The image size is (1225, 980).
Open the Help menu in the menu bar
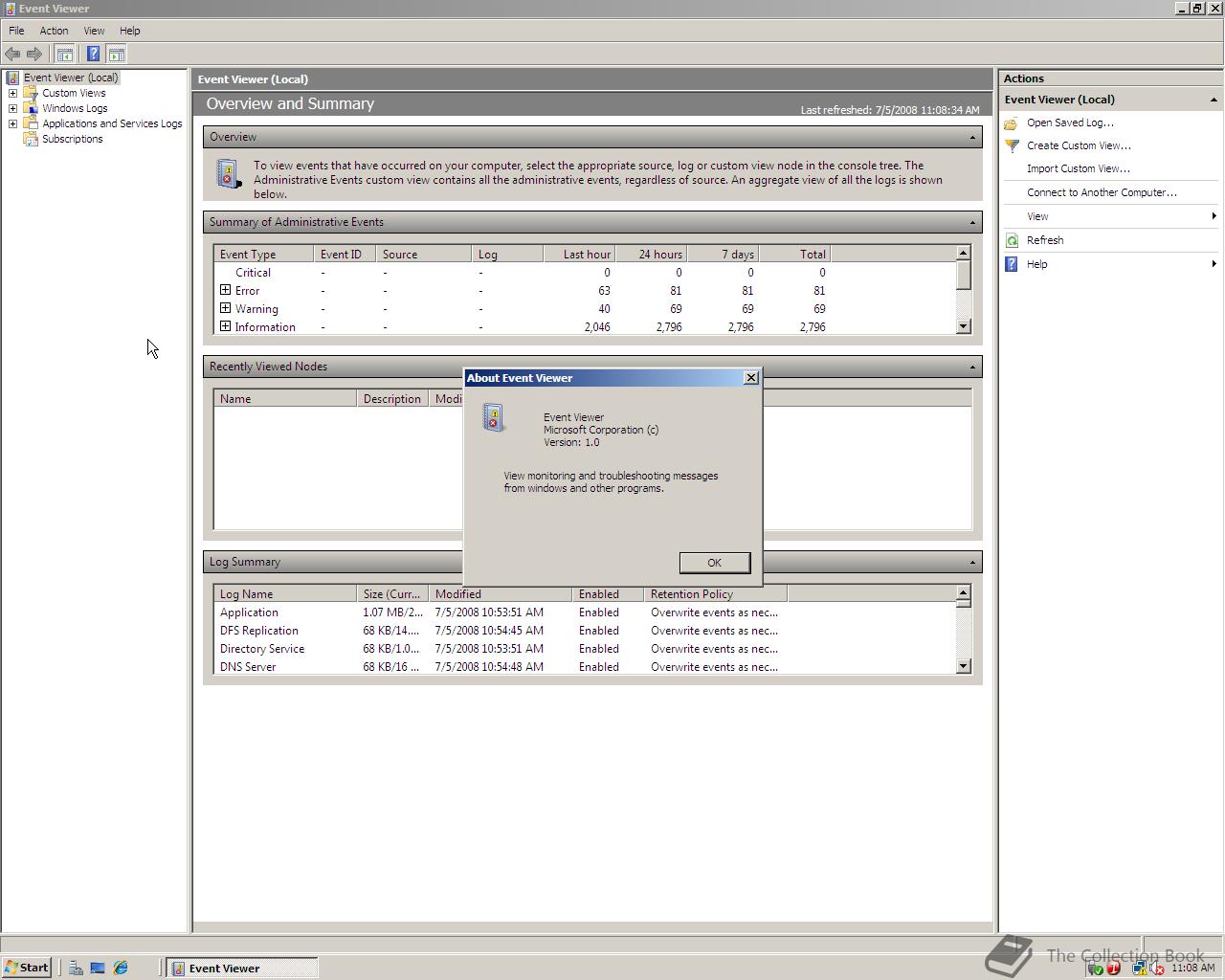(x=129, y=31)
